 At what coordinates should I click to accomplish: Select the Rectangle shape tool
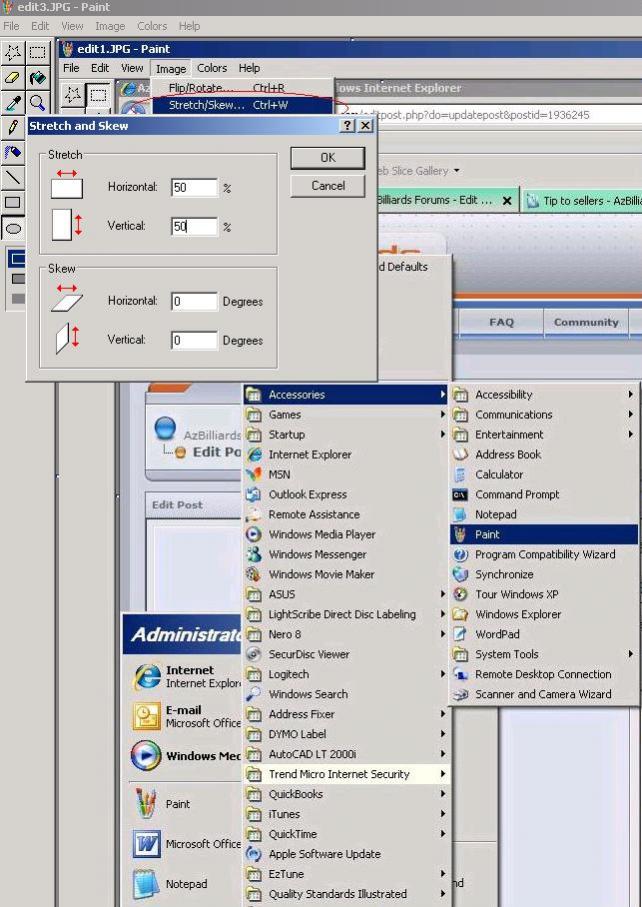pyautogui.click(x=13, y=202)
